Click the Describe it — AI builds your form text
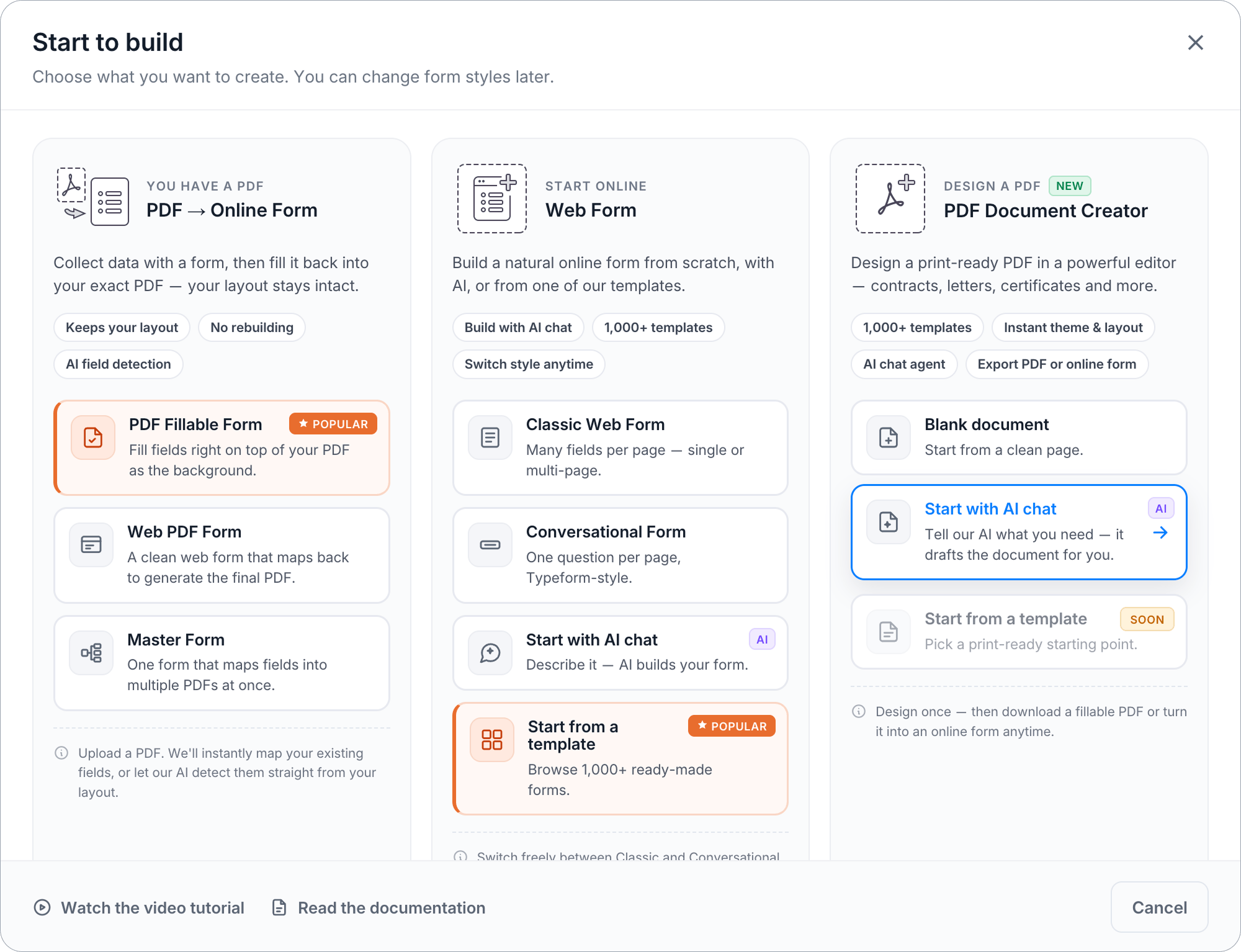This screenshot has width=1241, height=952. (x=637, y=665)
